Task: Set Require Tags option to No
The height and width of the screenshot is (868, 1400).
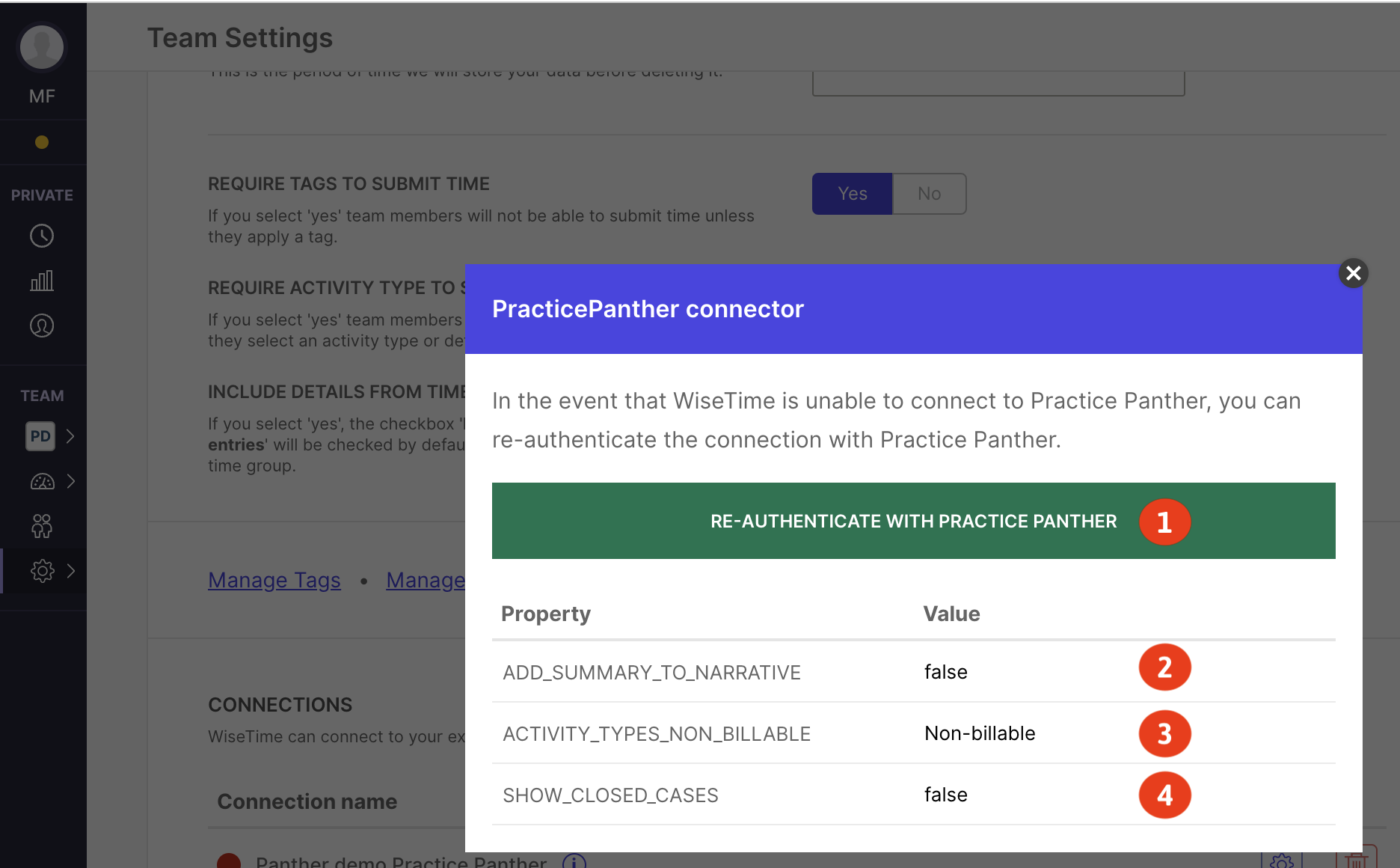Action: (929, 194)
